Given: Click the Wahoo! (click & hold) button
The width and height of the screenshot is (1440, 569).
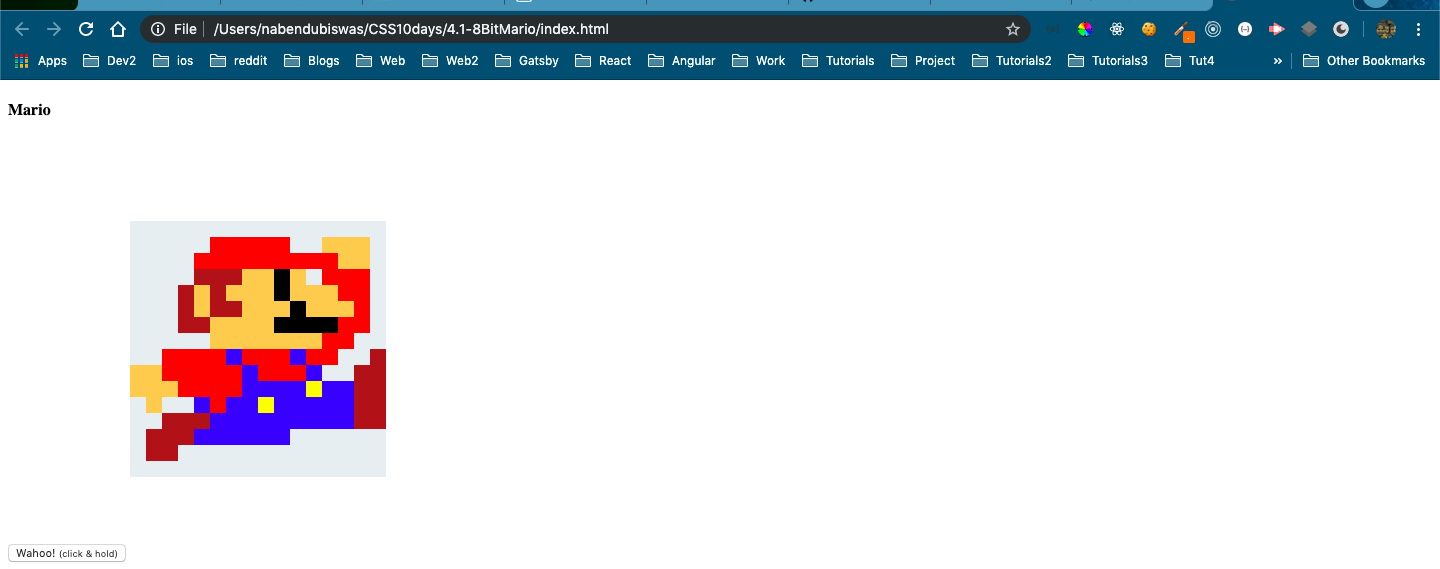Looking at the screenshot, I should 67,553.
